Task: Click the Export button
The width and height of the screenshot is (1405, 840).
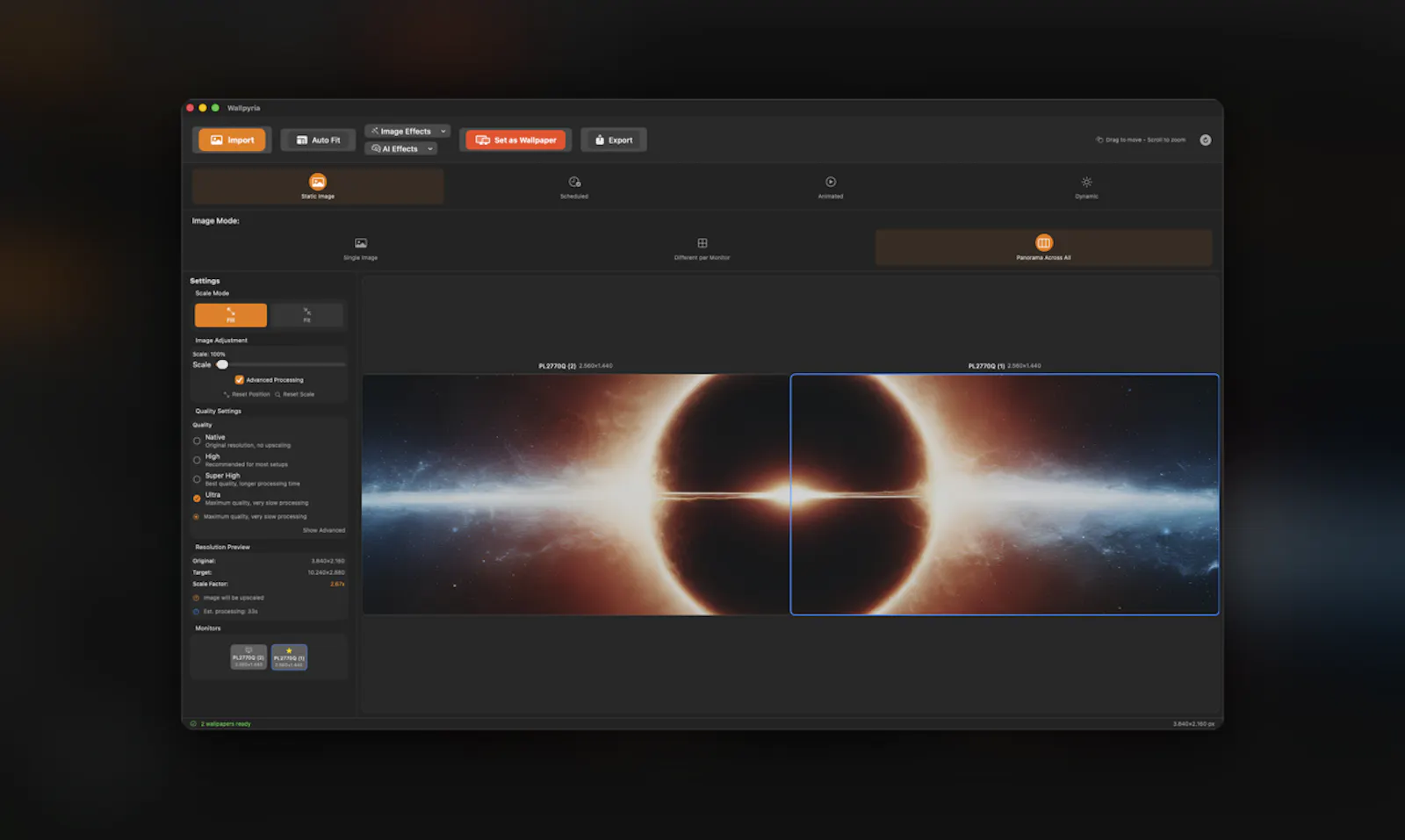Action: tap(614, 140)
